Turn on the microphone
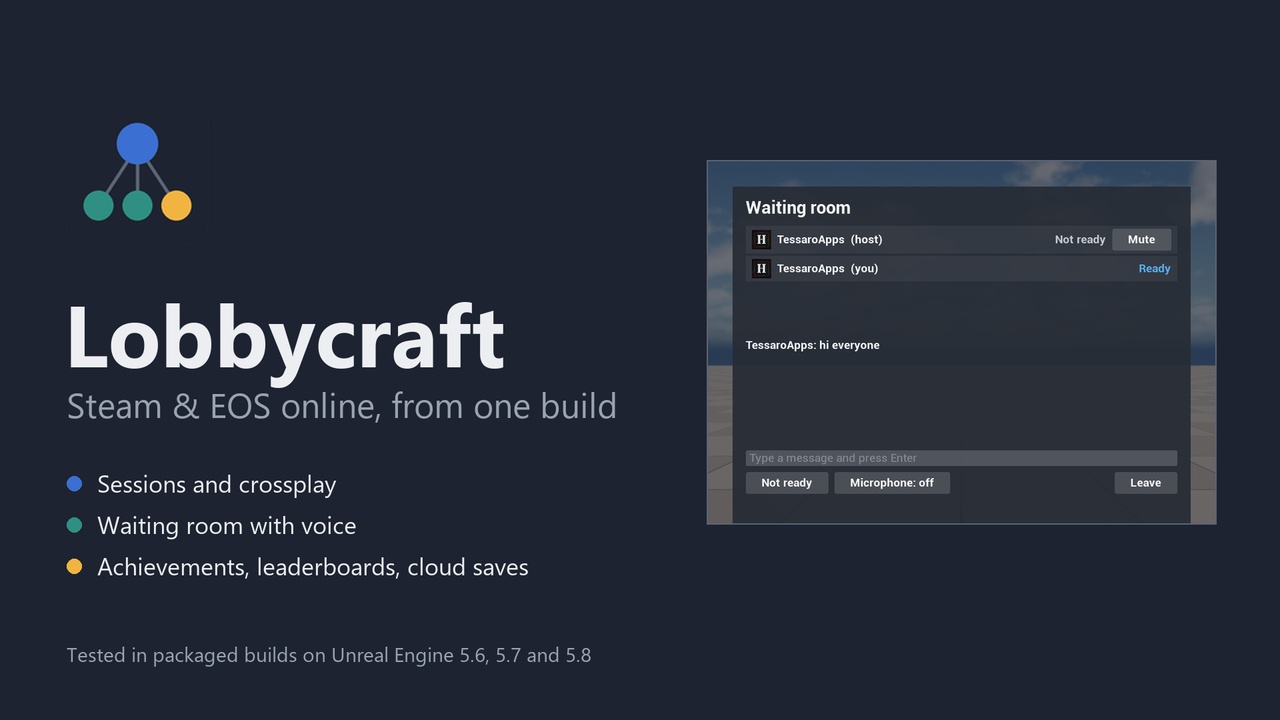The height and width of the screenshot is (720, 1280). 892,483
